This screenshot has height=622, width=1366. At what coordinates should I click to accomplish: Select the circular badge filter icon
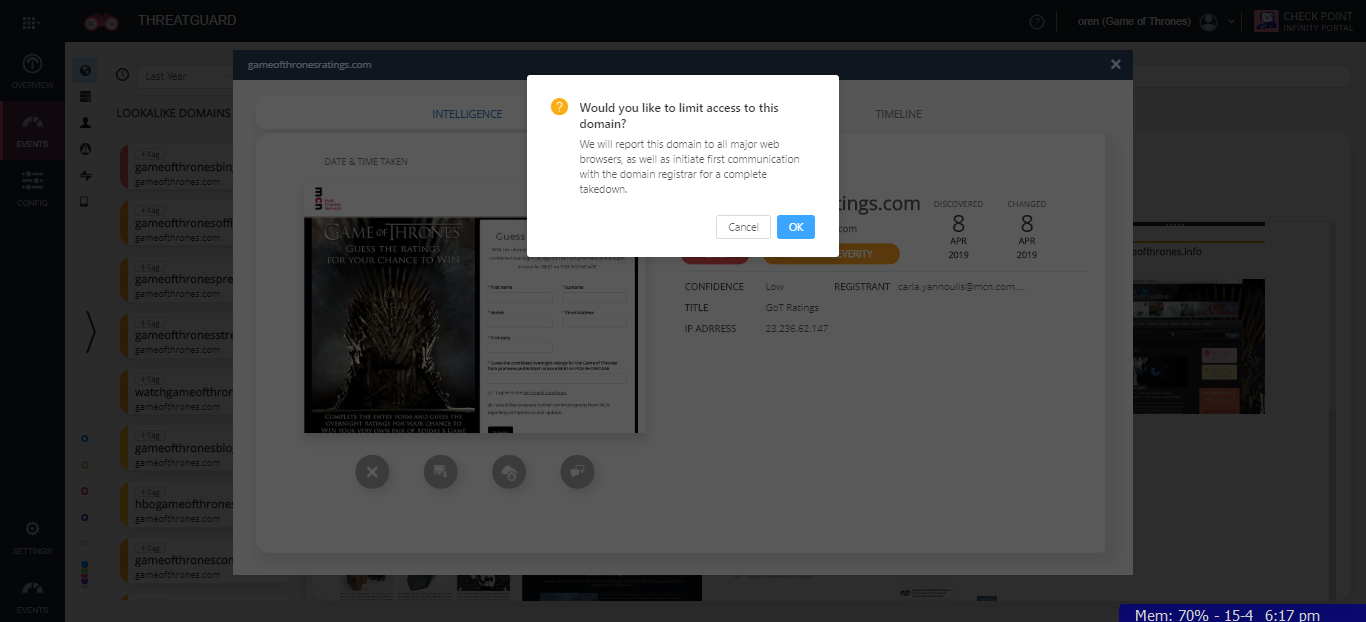point(85,149)
